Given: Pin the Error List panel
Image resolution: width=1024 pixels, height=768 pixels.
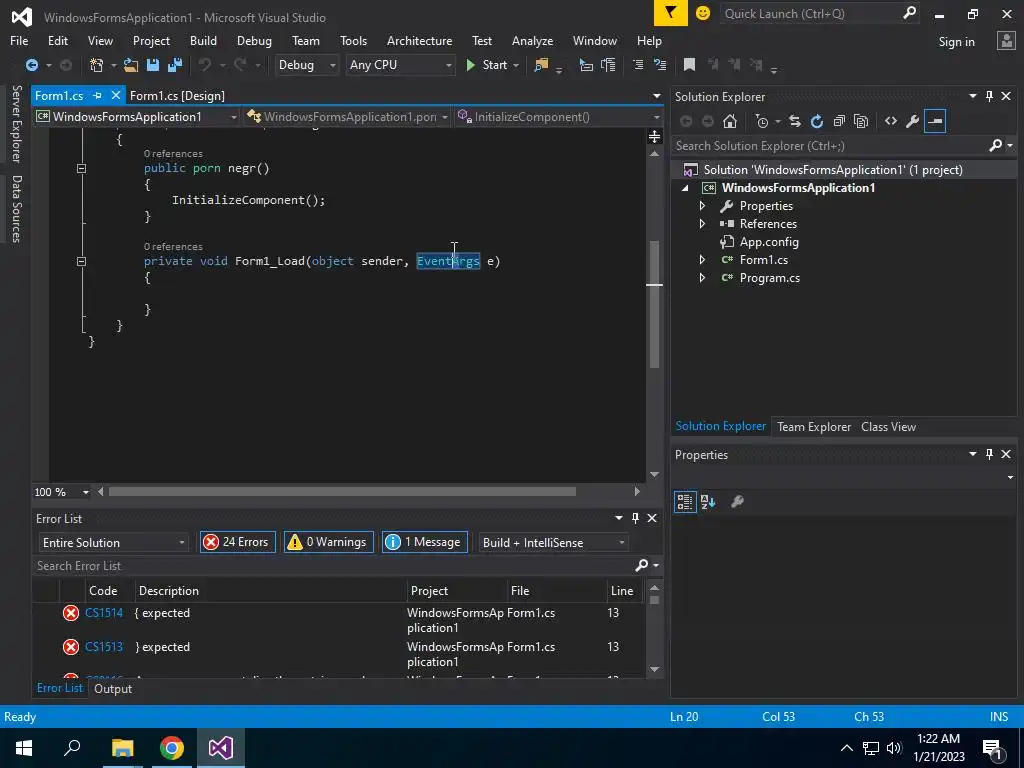Looking at the screenshot, I should pyautogui.click(x=635, y=518).
